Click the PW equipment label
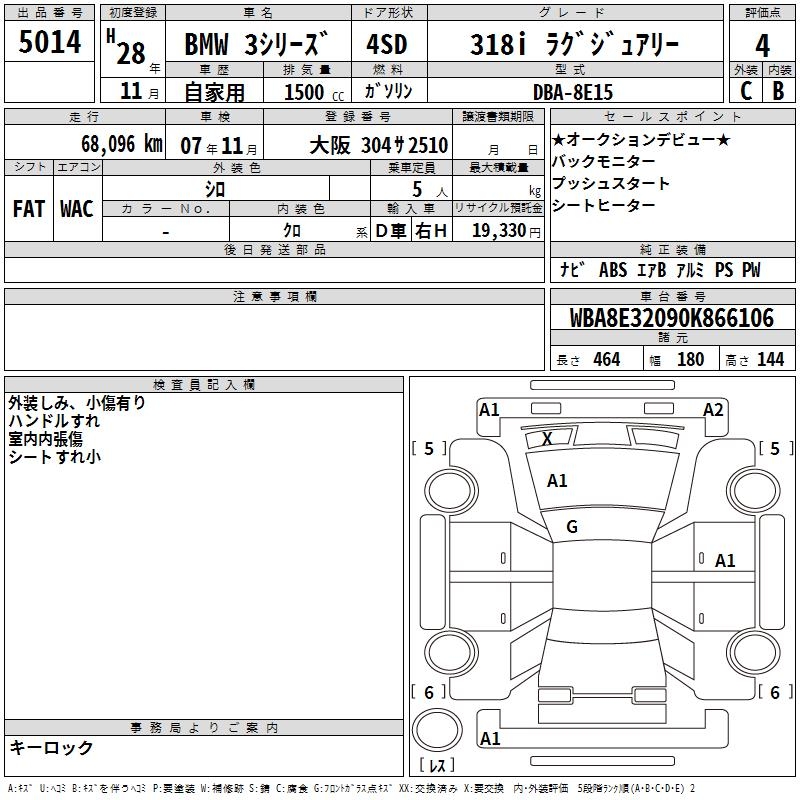The width and height of the screenshot is (800, 800). point(751,269)
